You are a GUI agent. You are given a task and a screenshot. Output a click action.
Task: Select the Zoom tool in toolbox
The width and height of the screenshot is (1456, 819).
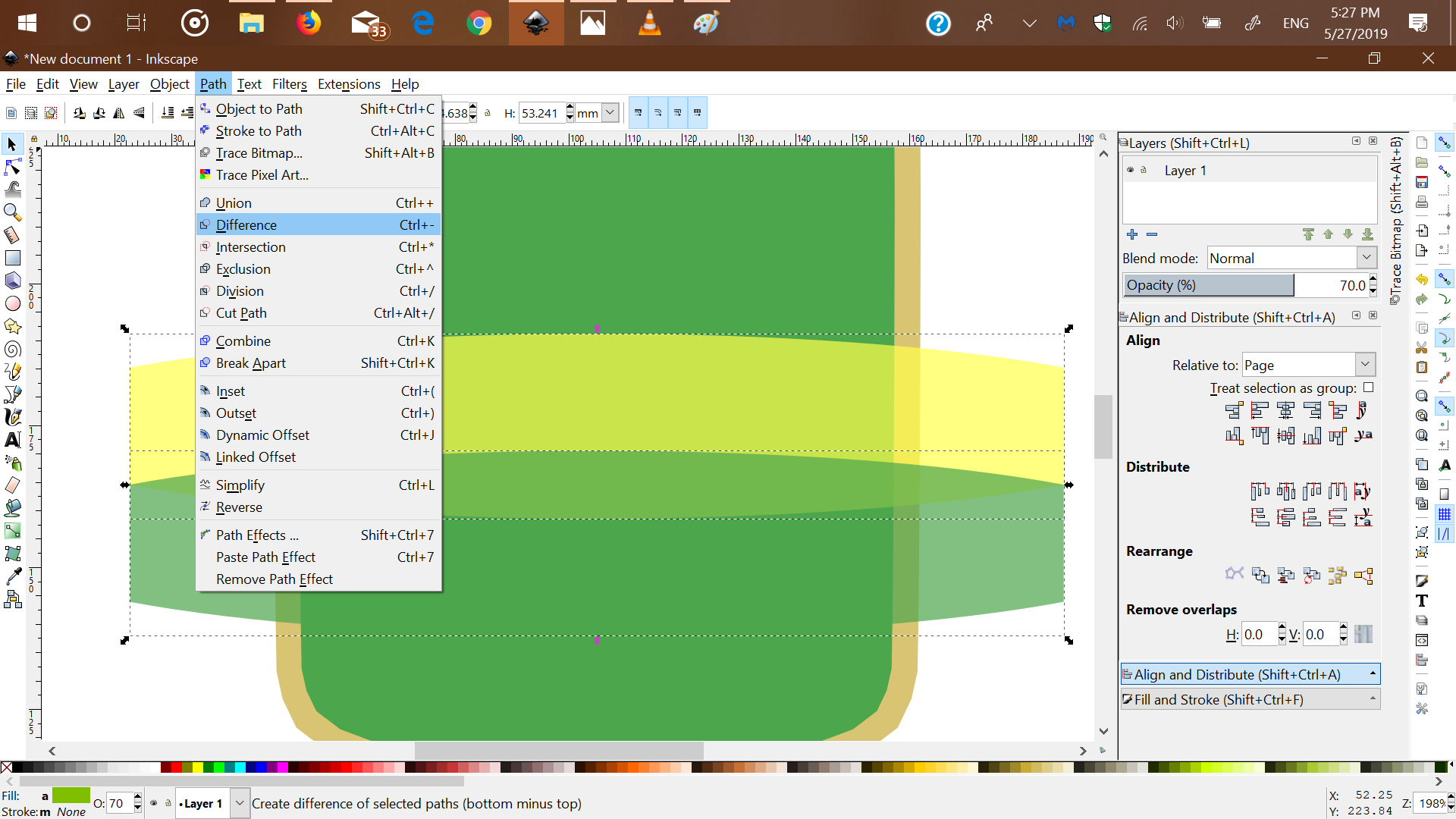tap(12, 212)
